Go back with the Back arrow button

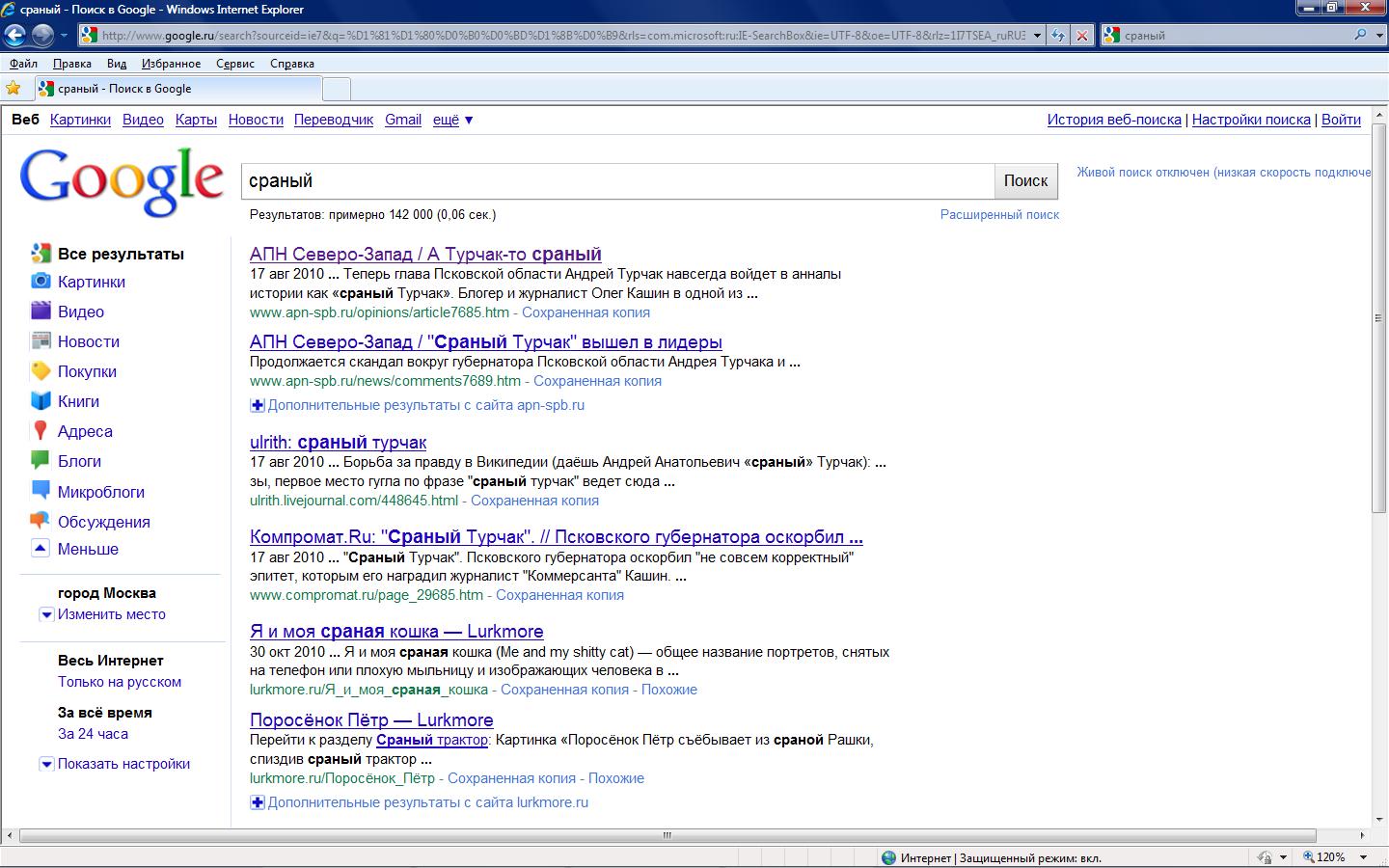14,35
